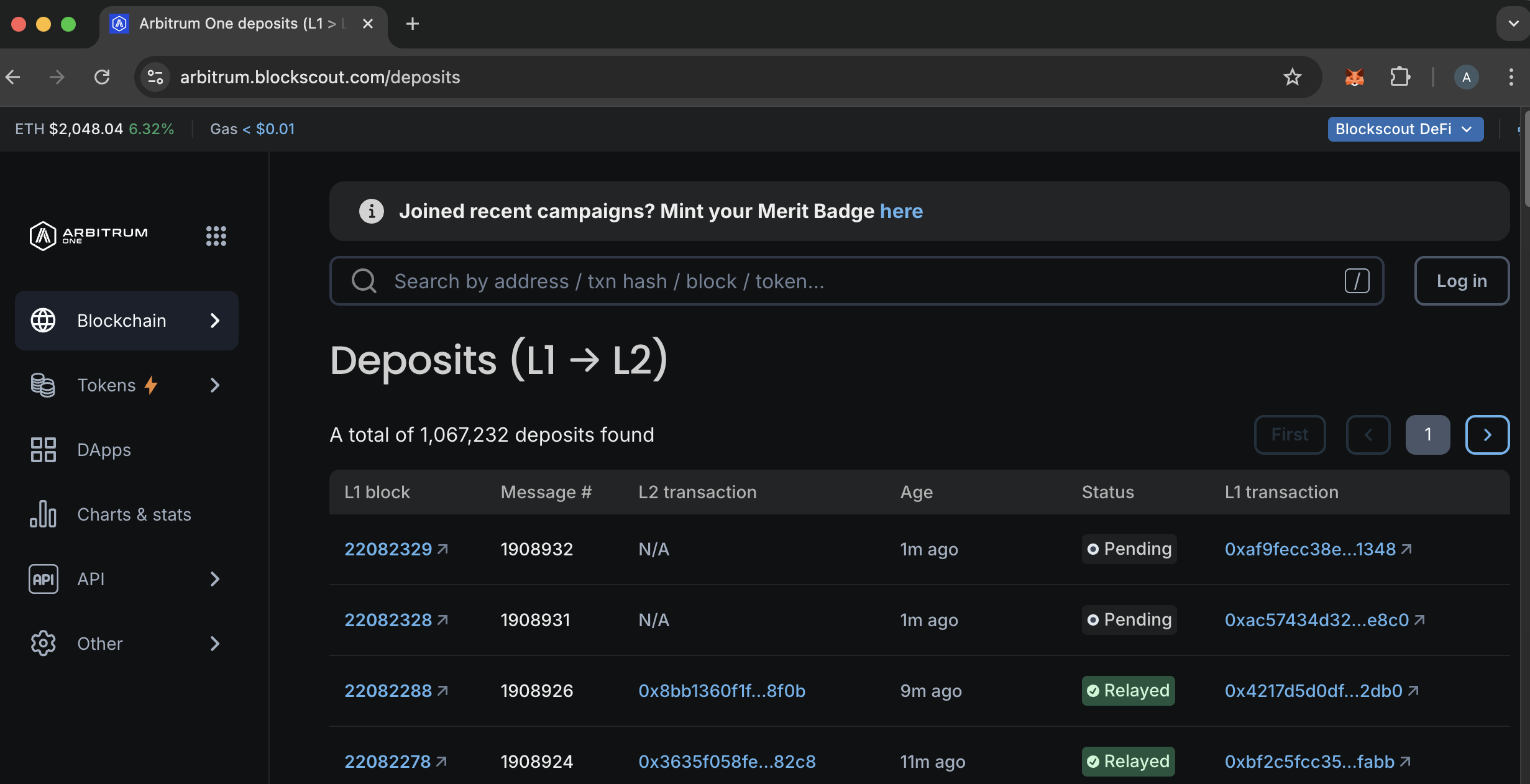Reload the page with the refresh icon
The width and height of the screenshot is (1530, 784).
(x=102, y=77)
